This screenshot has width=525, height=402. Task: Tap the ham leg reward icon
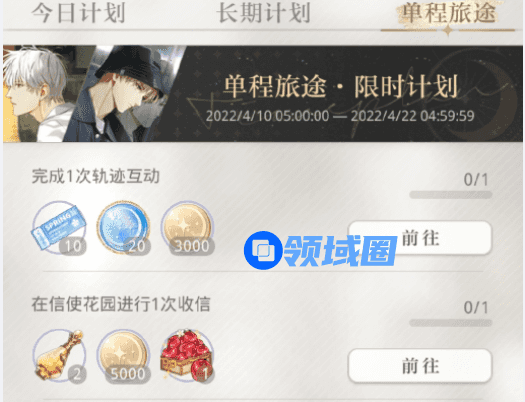59,355
